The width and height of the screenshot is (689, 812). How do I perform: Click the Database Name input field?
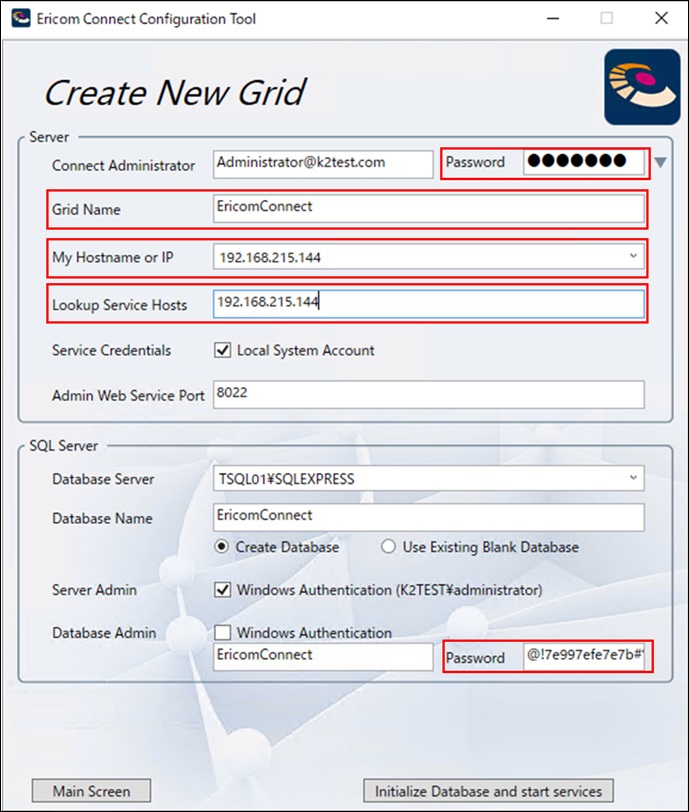point(428,517)
